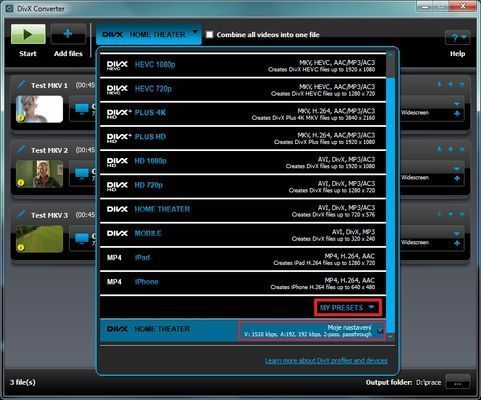Viewport: 481px width, 400px height.
Task: Open the Help question mark menu
Action: 458,38
